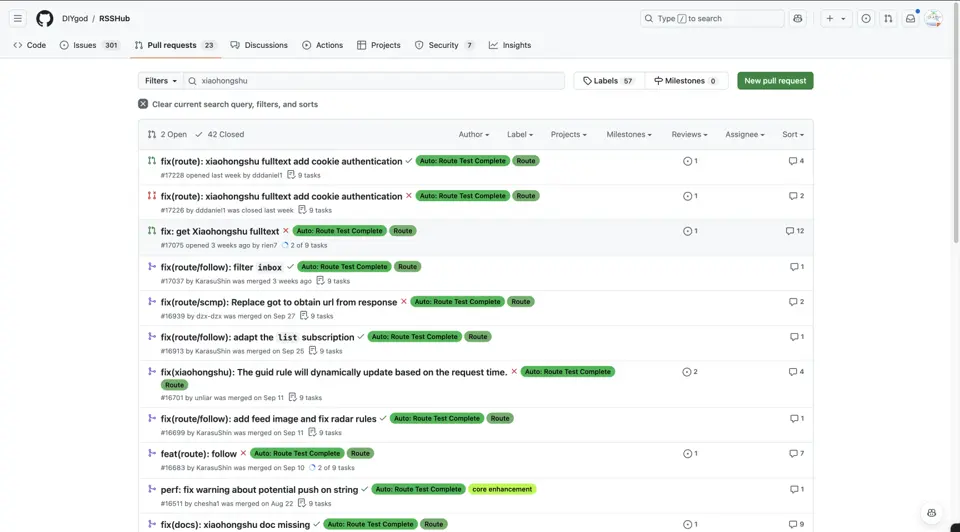960x532 pixels.
Task: Open '2 of 9 tasks' progress on PR #17075
Action: (304, 245)
